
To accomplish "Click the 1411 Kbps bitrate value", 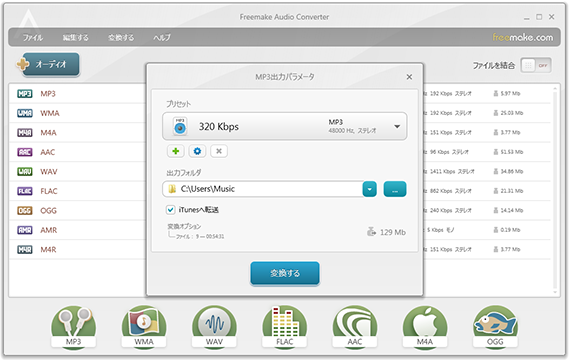I will click(442, 171).
